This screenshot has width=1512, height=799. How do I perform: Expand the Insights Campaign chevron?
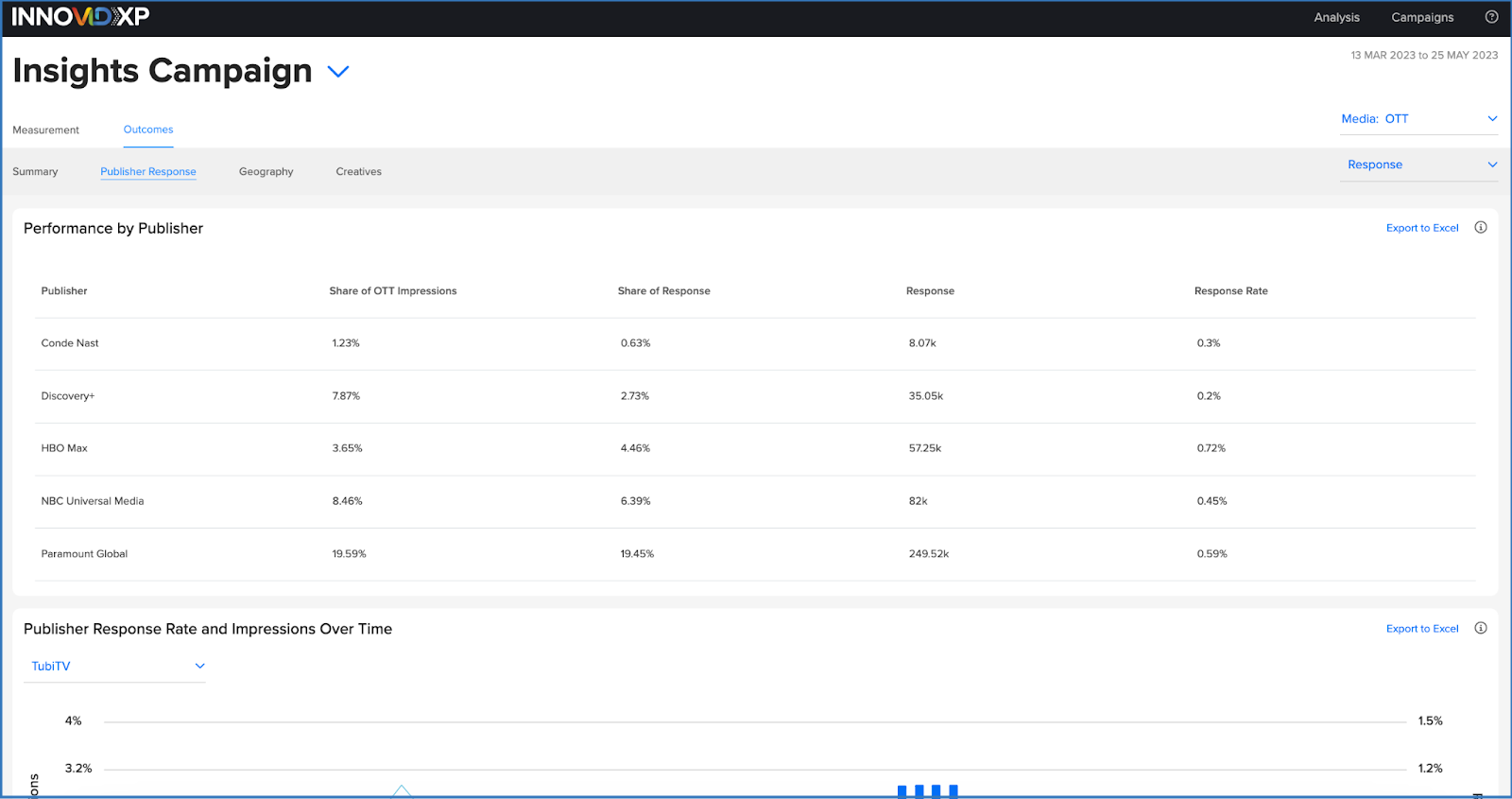point(338,71)
